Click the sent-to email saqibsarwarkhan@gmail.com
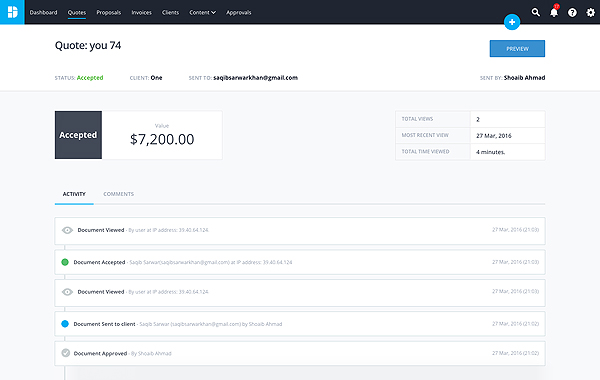This screenshot has height=380, width=600. (x=255, y=78)
